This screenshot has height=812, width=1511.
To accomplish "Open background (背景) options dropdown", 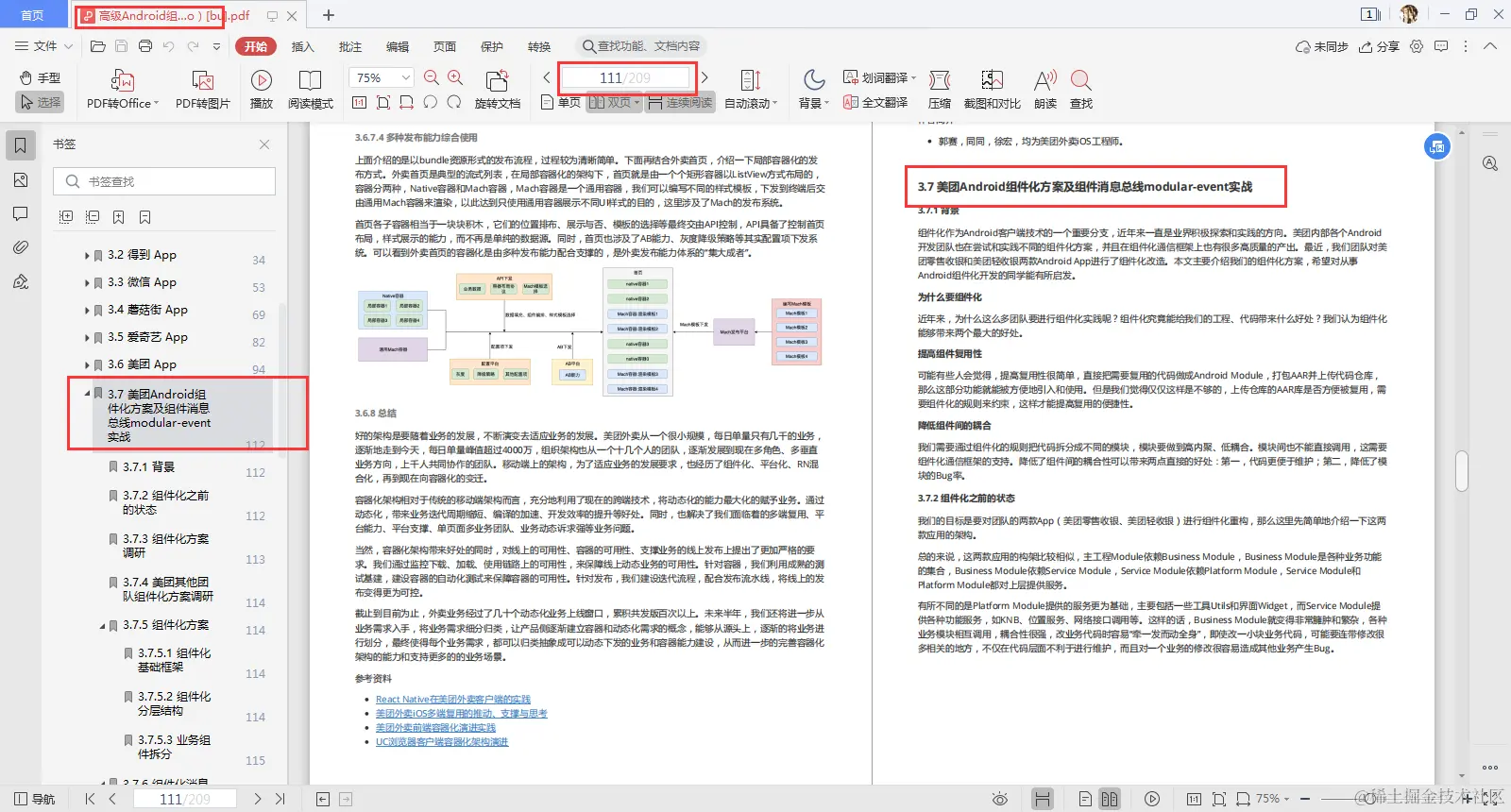I will 814,91.
